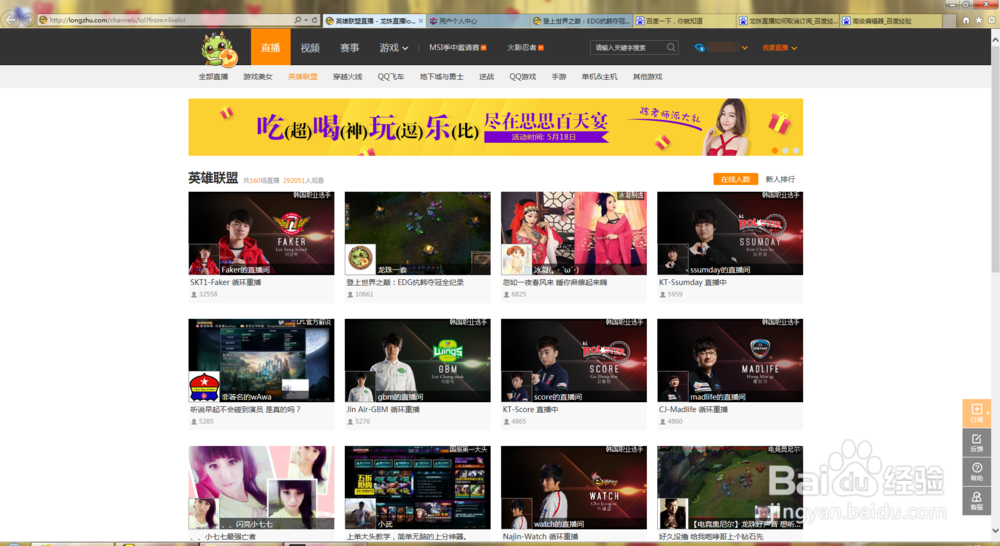The image size is (1000, 546).
Task: Click Faker streamer avatar on first card
Action: click(x=204, y=260)
